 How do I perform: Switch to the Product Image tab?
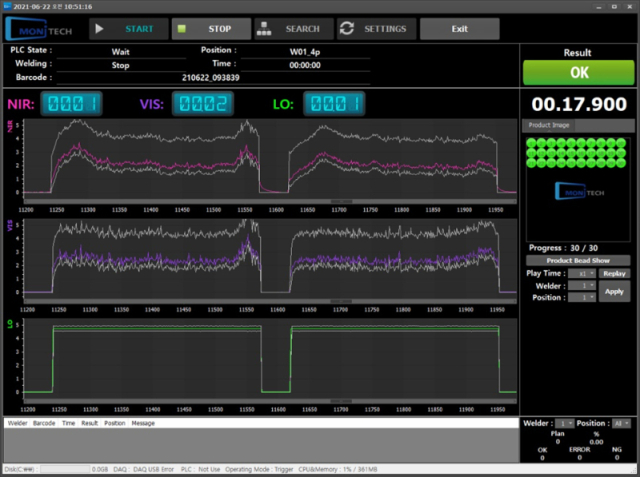547,125
